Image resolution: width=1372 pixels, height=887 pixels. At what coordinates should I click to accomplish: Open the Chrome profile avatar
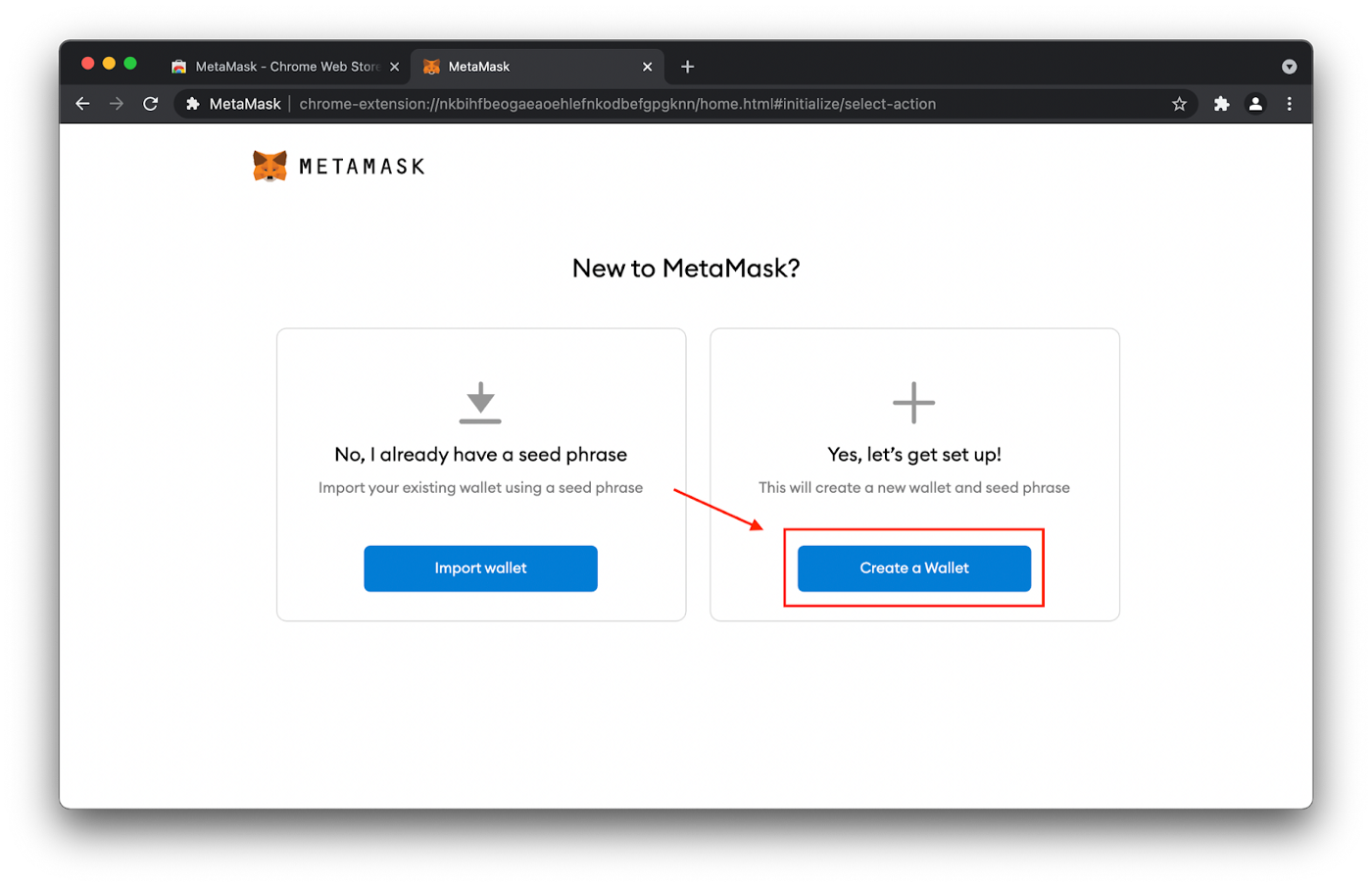(x=1255, y=104)
